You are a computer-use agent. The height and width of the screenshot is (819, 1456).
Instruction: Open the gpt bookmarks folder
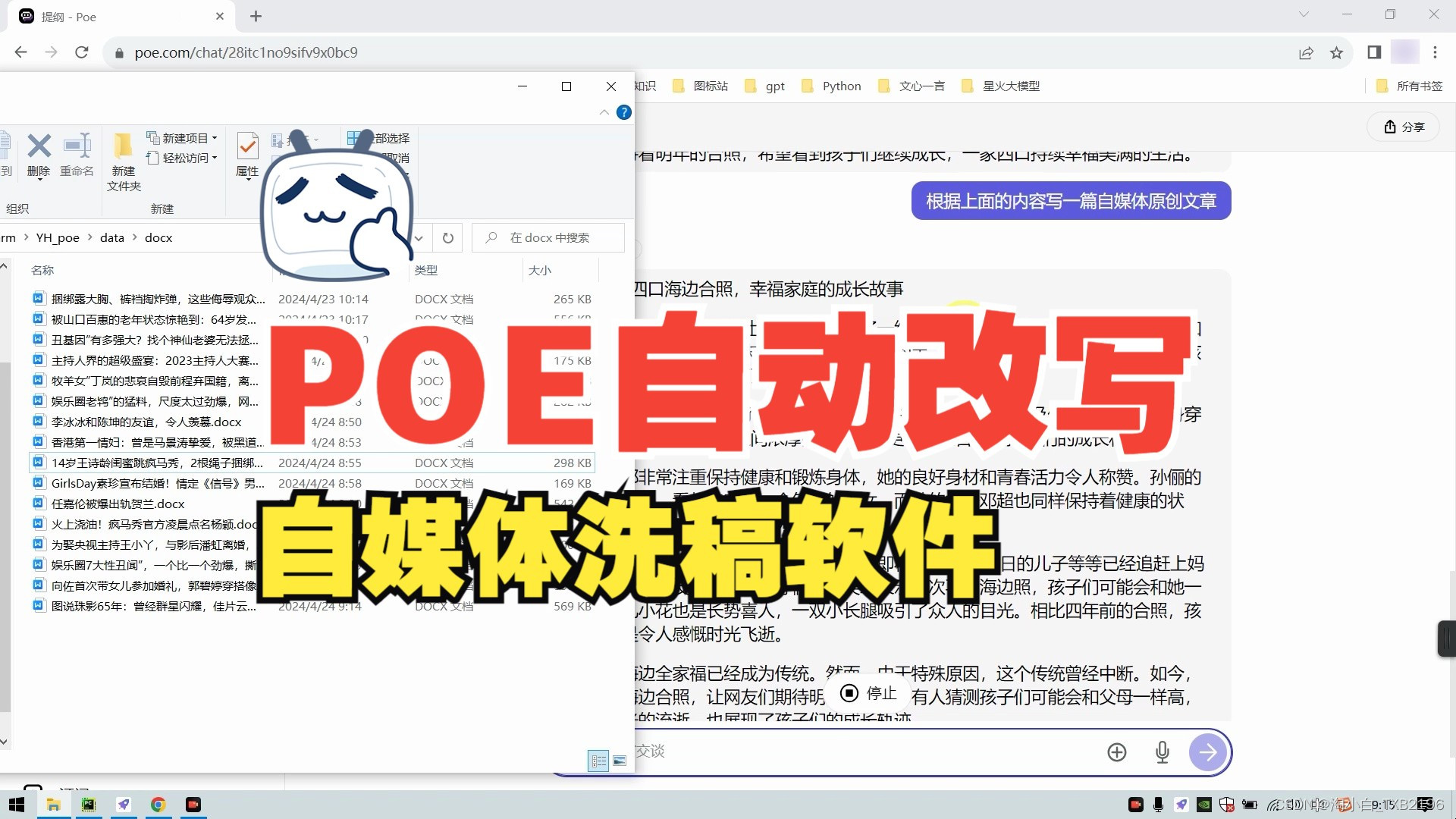(x=765, y=86)
